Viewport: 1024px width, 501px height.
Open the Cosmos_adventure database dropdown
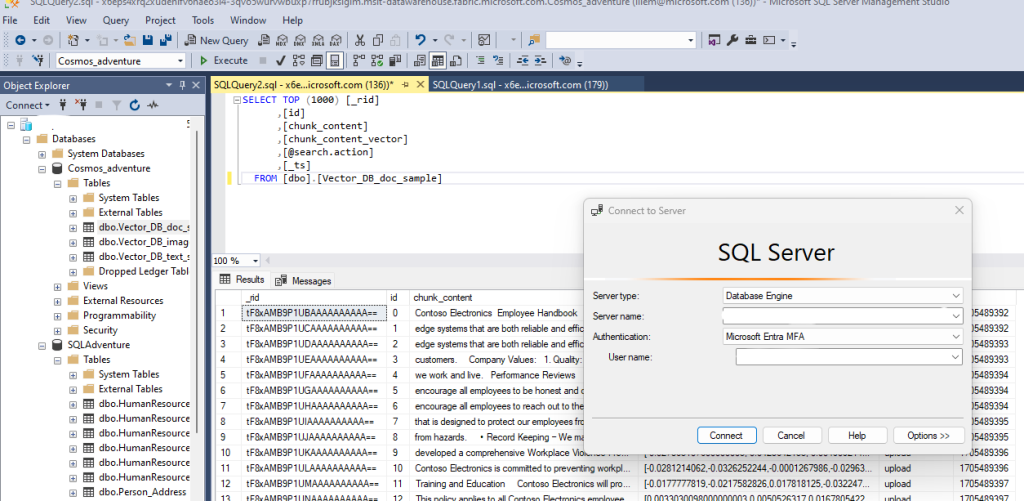point(180,61)
